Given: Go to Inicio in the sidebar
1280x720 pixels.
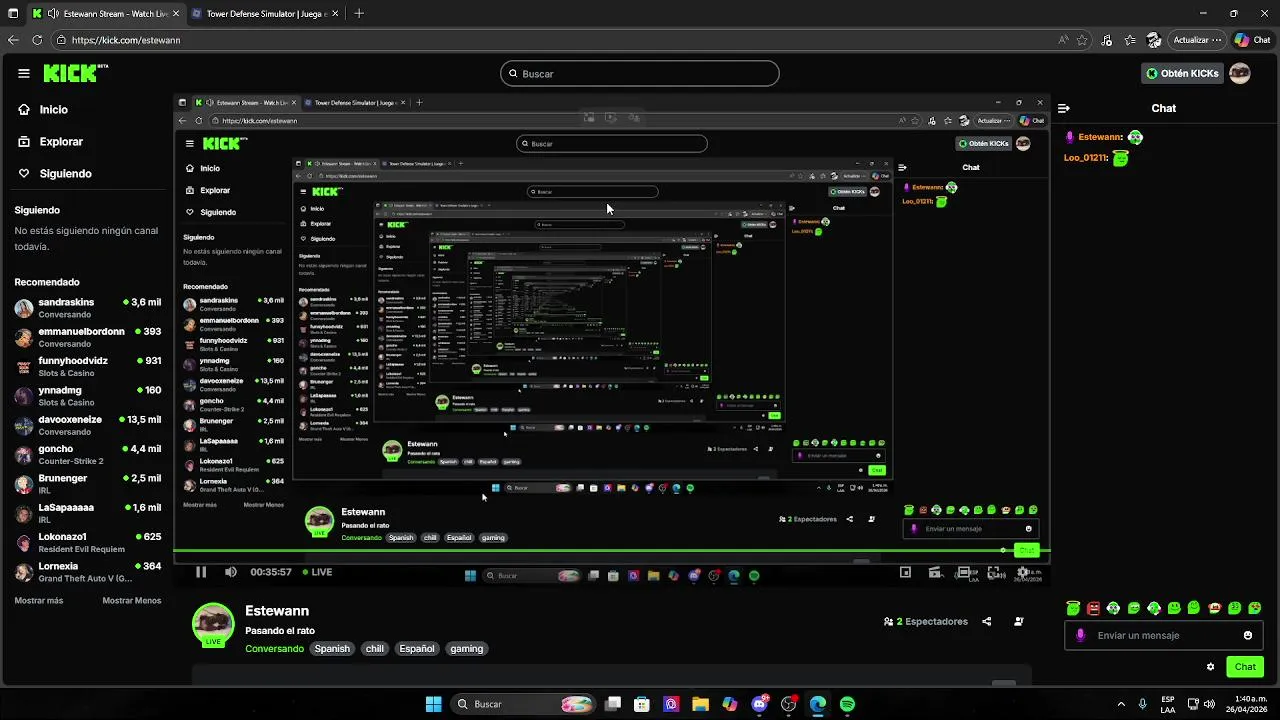Looking at the screenshot, I should point(43,110).
